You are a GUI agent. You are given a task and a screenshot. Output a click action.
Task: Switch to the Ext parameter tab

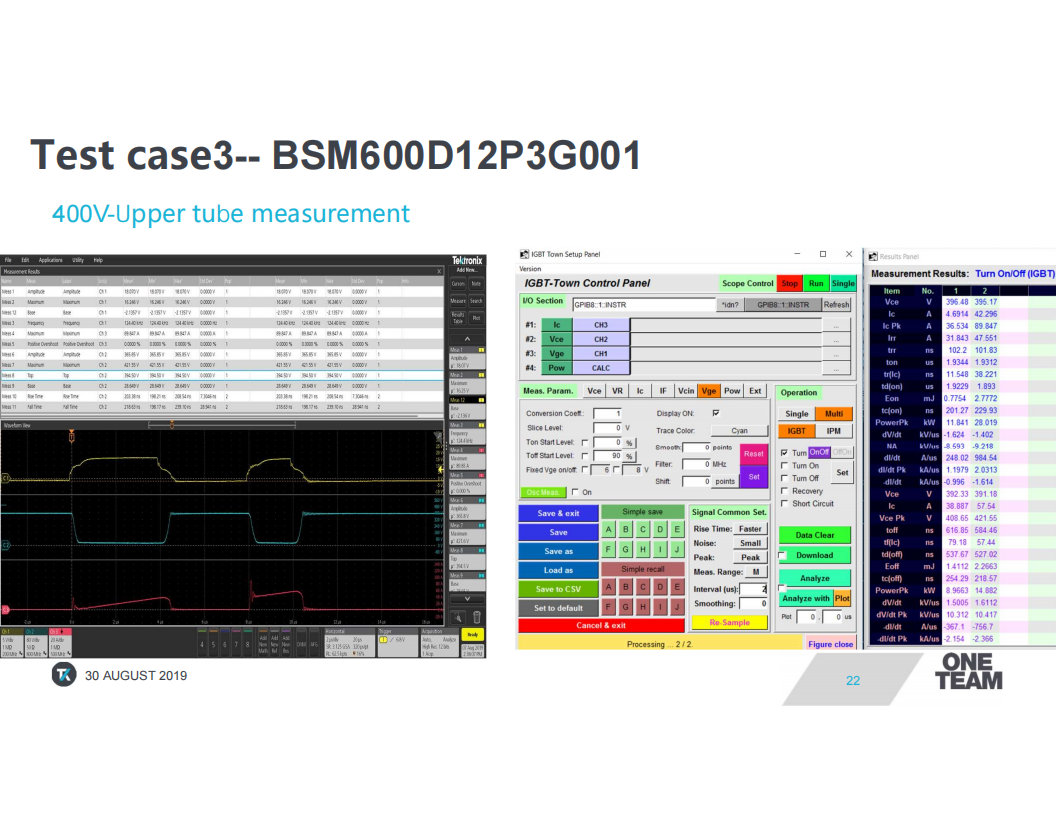pyautogui.click(x=756, y=390)
